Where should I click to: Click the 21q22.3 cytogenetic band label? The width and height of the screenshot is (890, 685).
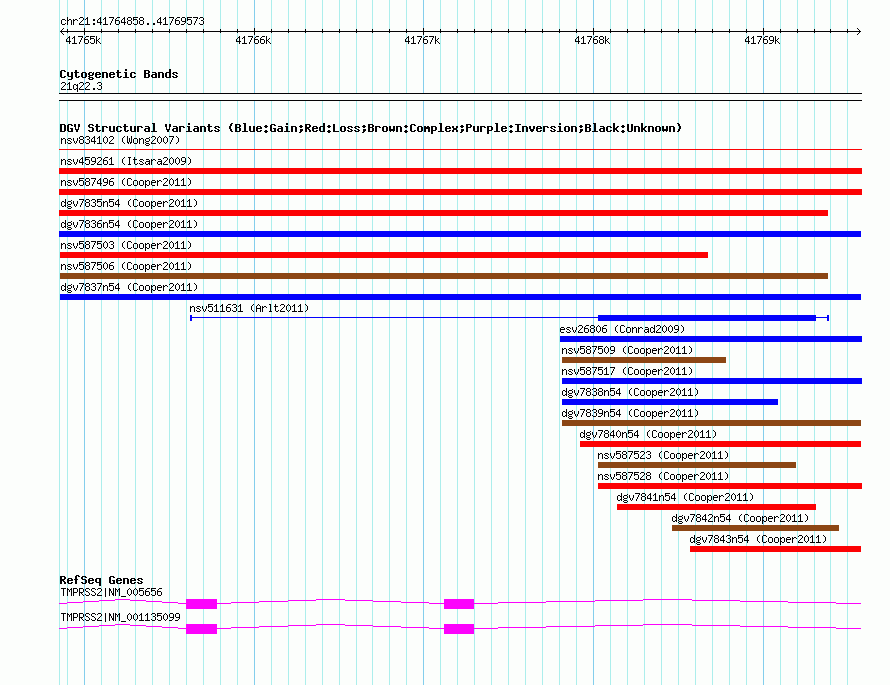point(81,86)
